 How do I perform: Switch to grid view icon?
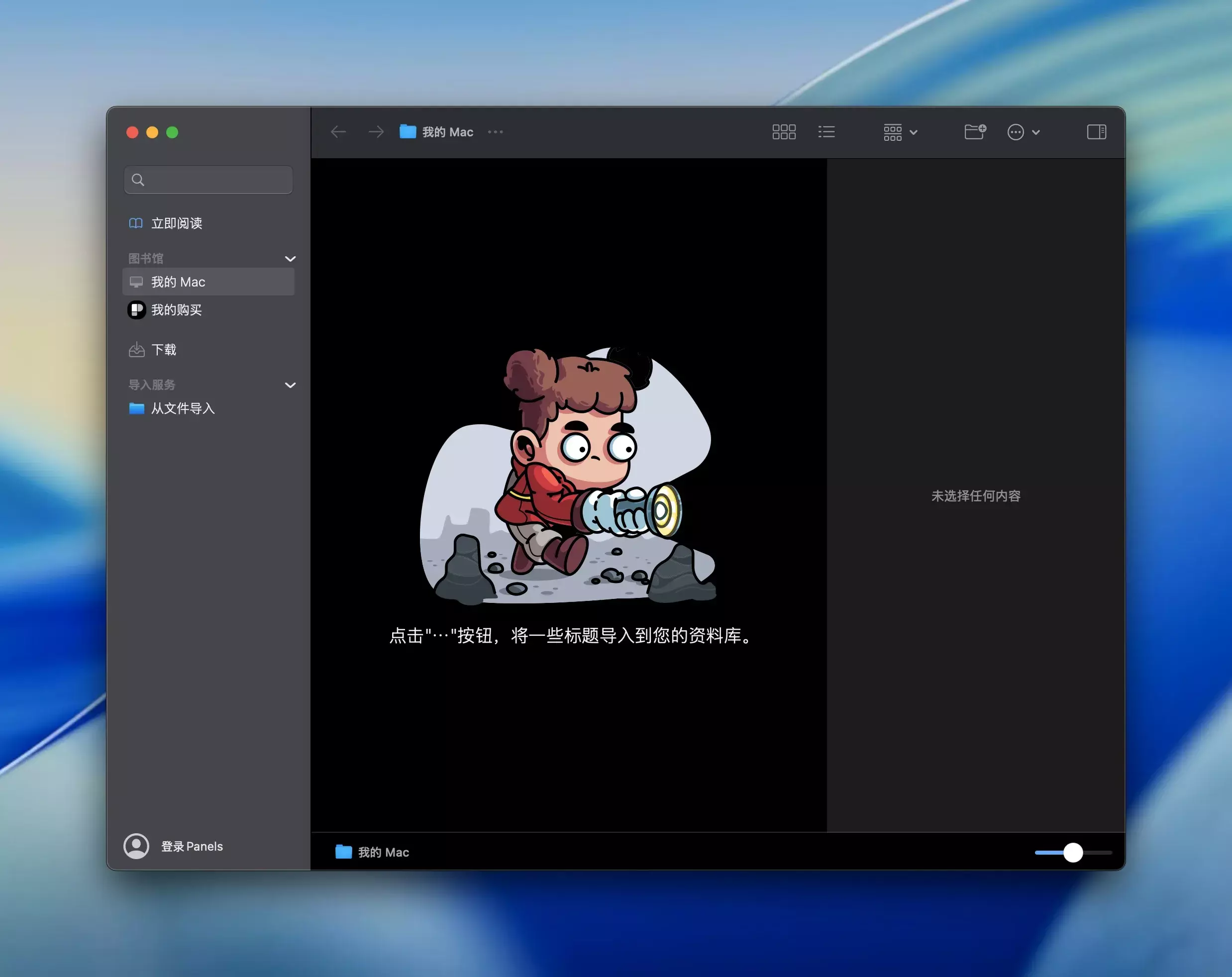[x=783, y=132]
